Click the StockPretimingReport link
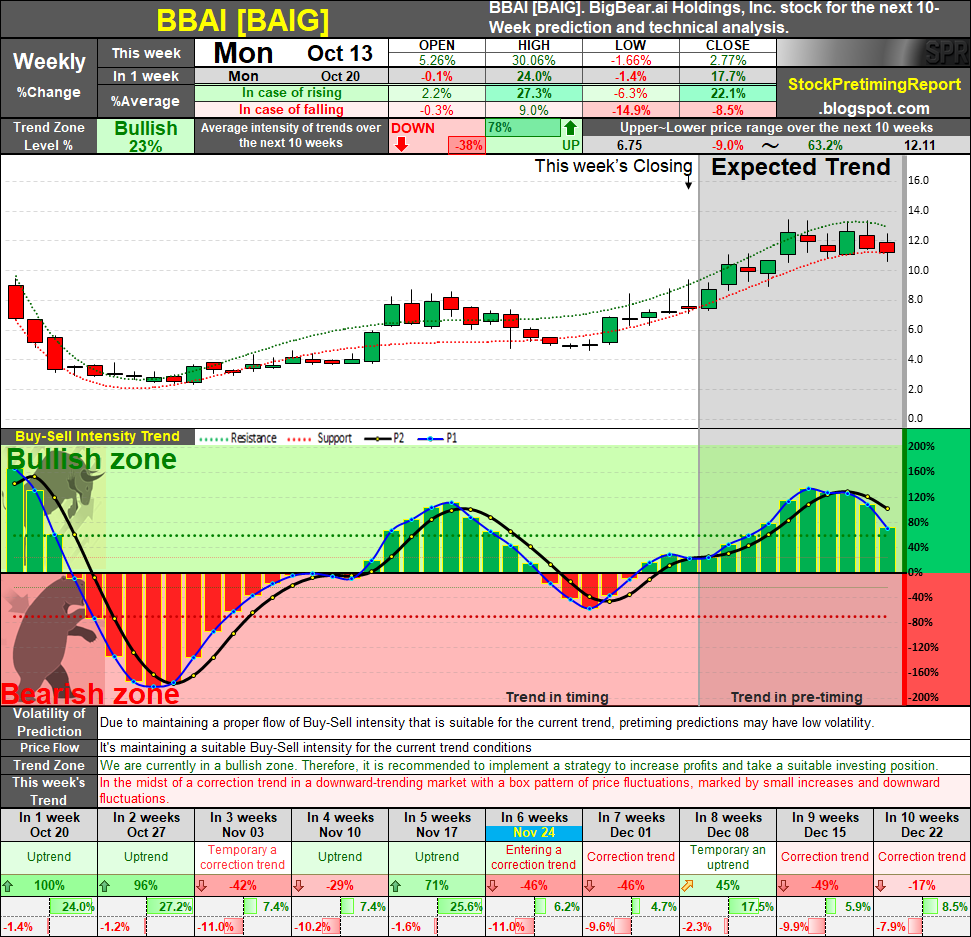This screenshot has height=937, width=971. tap(874, 84)
